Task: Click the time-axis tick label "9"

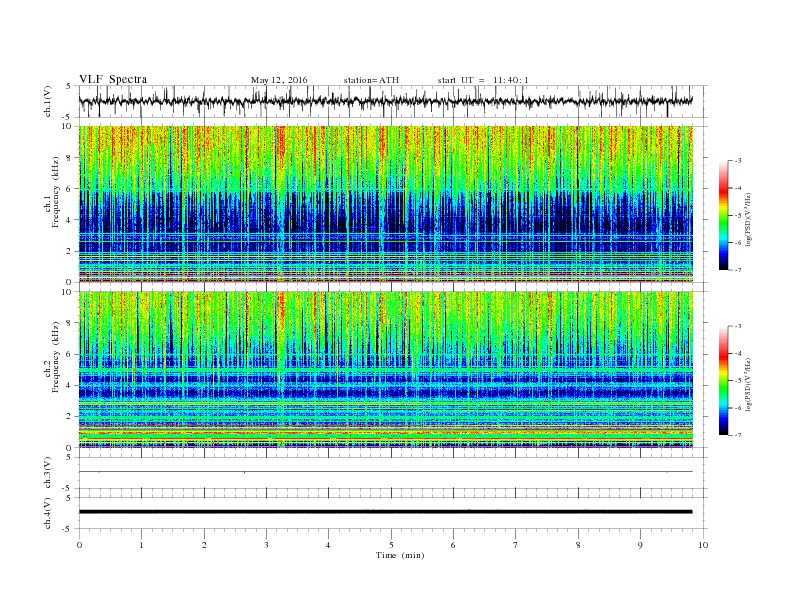Action: 640,545
